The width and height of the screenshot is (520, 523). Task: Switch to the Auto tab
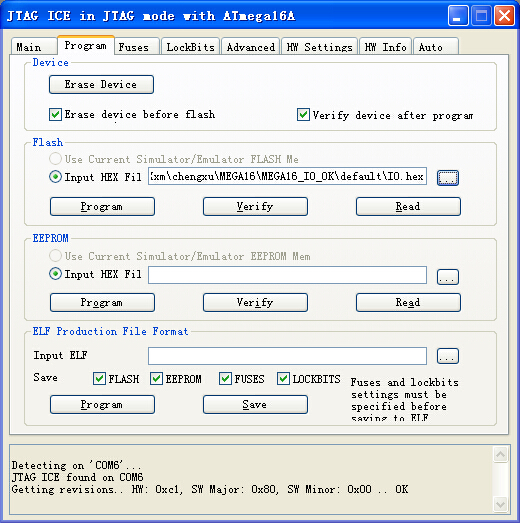(x=436, y=47)
